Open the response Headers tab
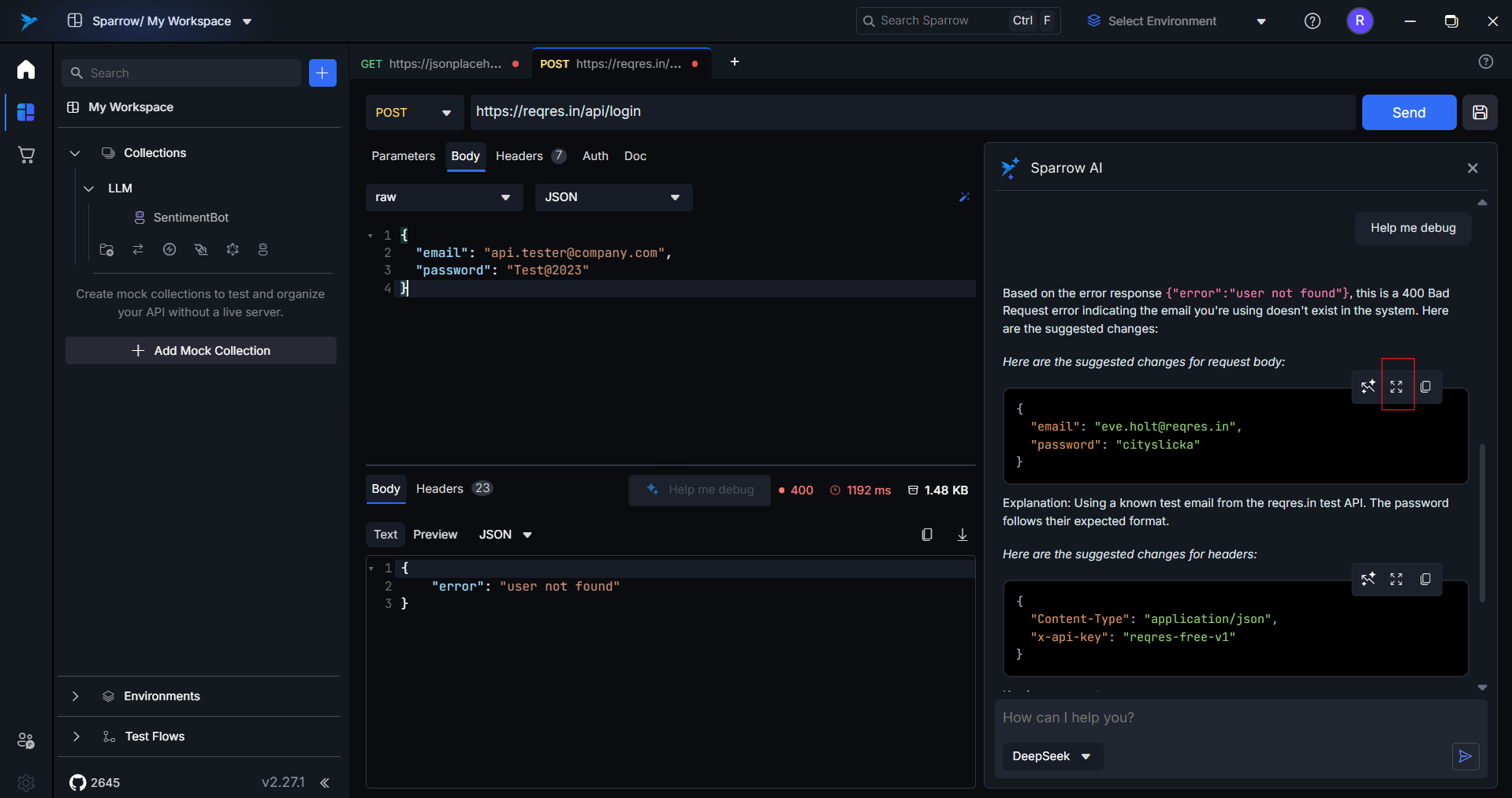1512x798 pixels. pyautogui.click(x=454, y=489)
